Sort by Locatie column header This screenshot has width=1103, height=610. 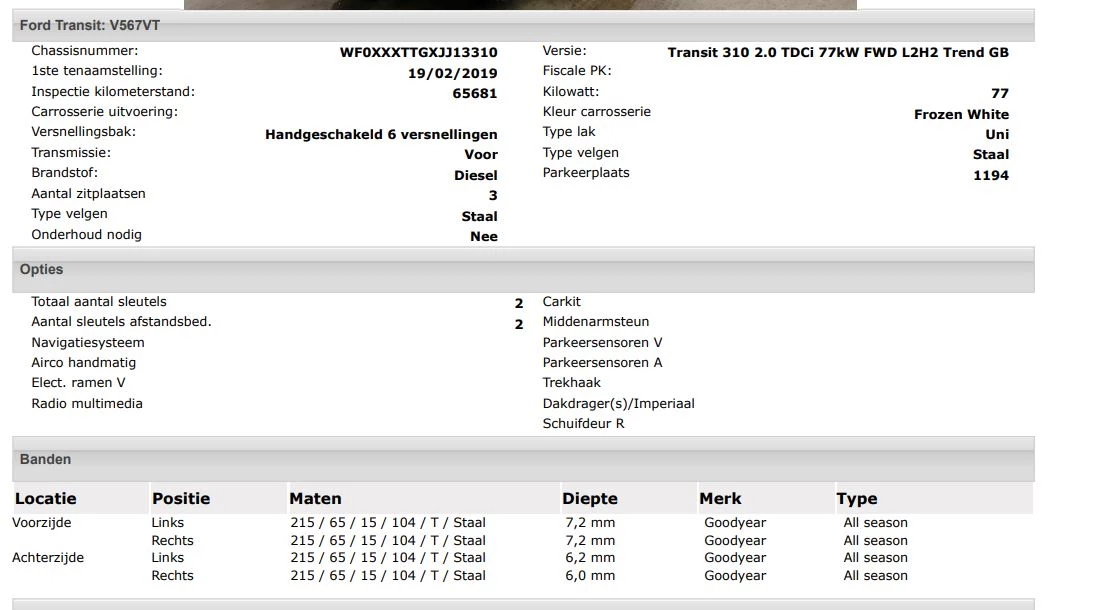click(x=45, y=498)
